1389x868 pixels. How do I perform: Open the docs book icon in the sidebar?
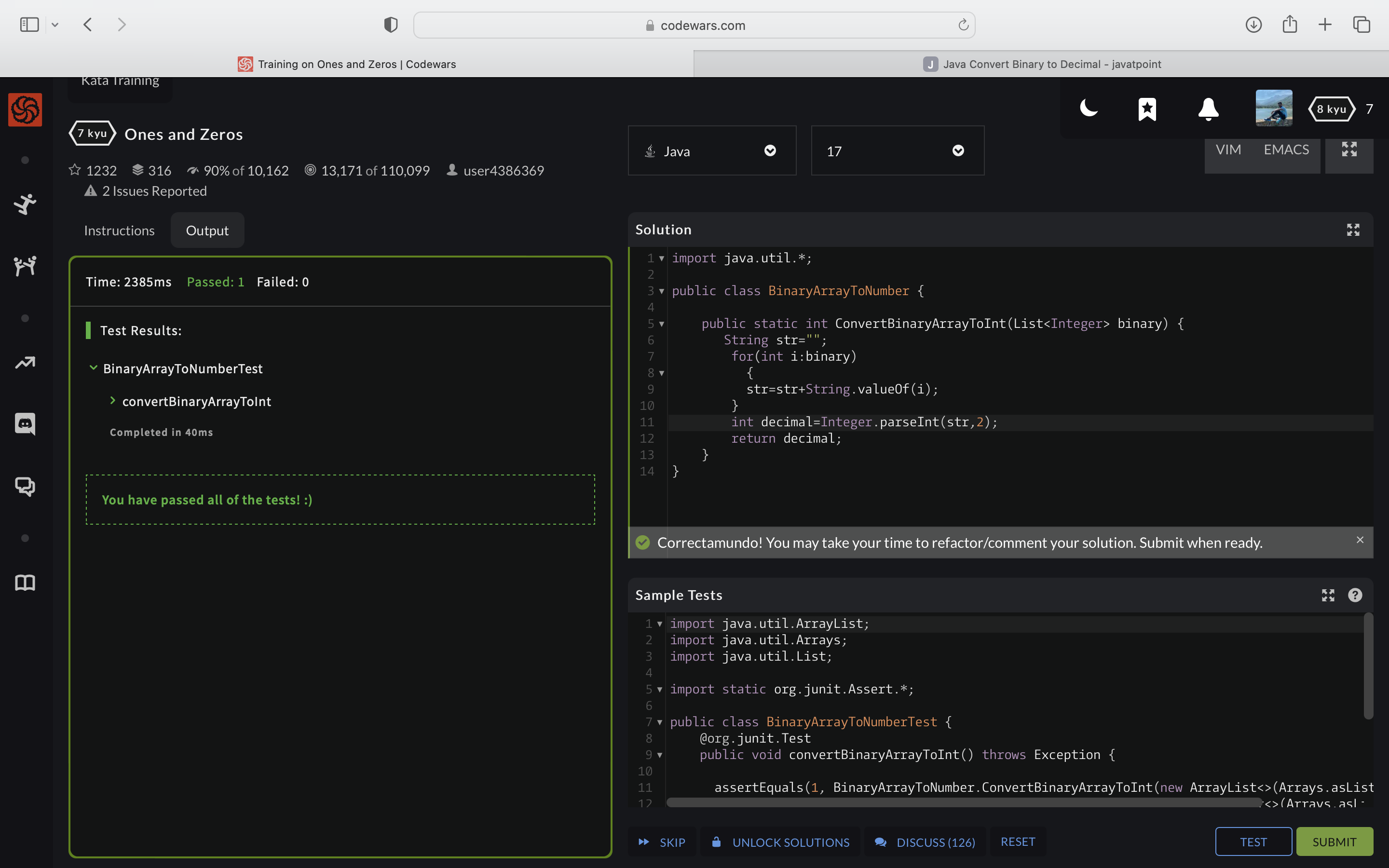coord(25,583)
